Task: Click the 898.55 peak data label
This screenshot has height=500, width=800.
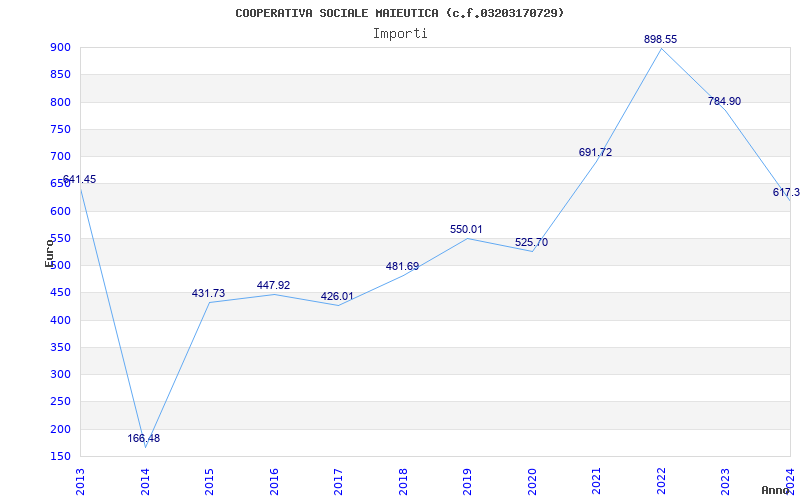Action: [x=660, y=39]
